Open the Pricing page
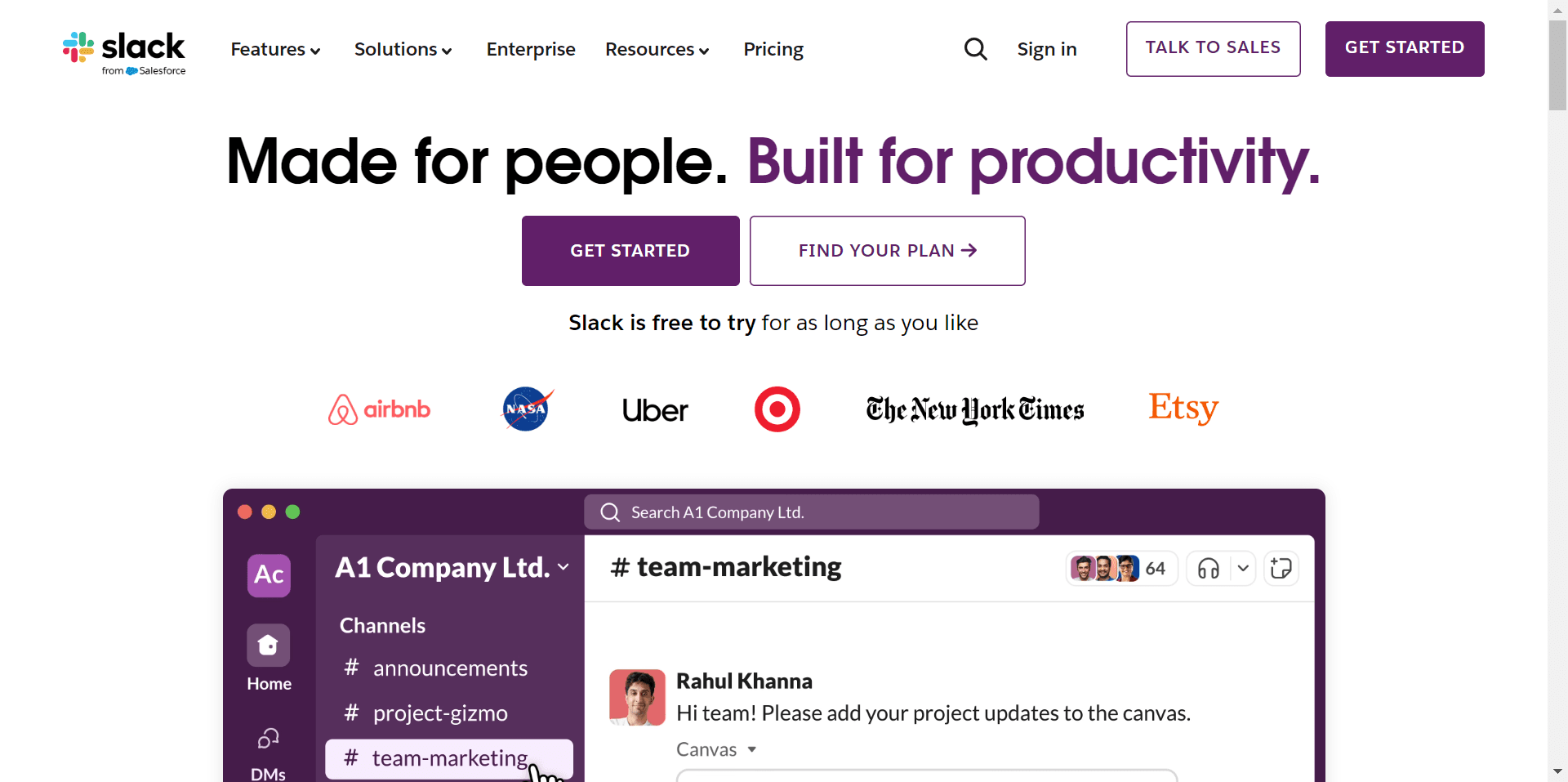Viewport: 1568px width, 782px height. click(x=773, y=49)
